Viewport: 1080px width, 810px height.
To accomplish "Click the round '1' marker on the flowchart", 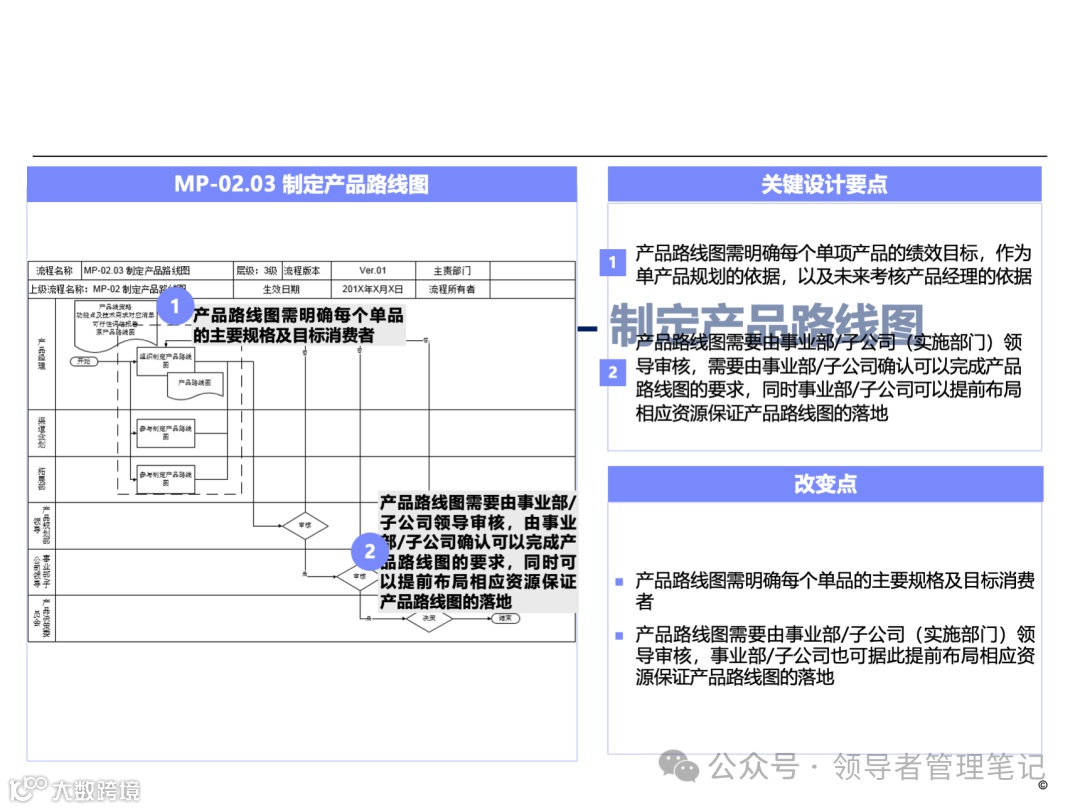I will [175, 306].
